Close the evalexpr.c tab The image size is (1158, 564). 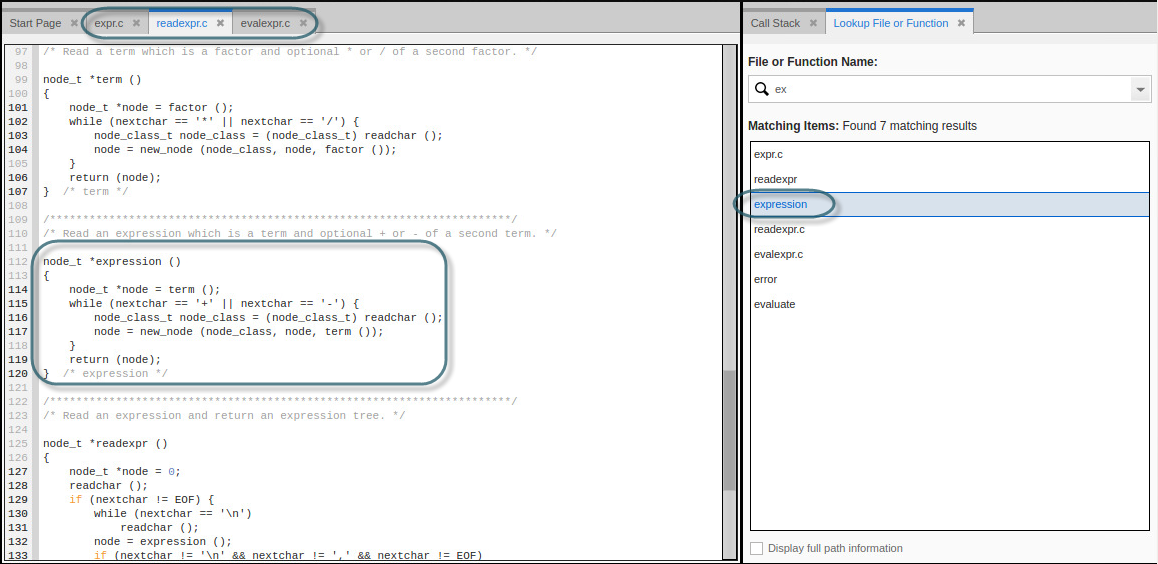click(303, 23)
